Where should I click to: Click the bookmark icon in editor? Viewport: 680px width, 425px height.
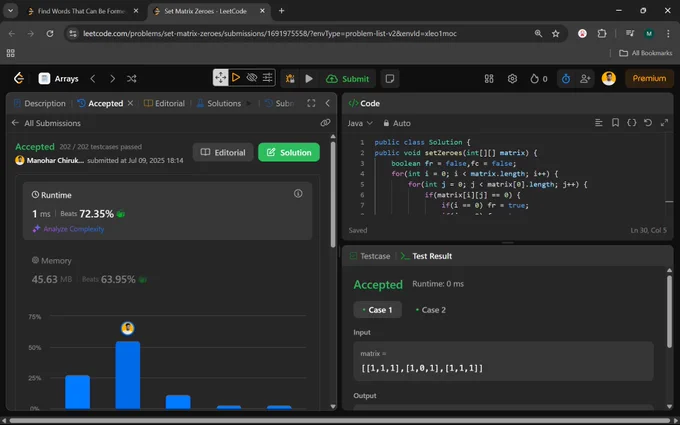[x=615, y=123]
